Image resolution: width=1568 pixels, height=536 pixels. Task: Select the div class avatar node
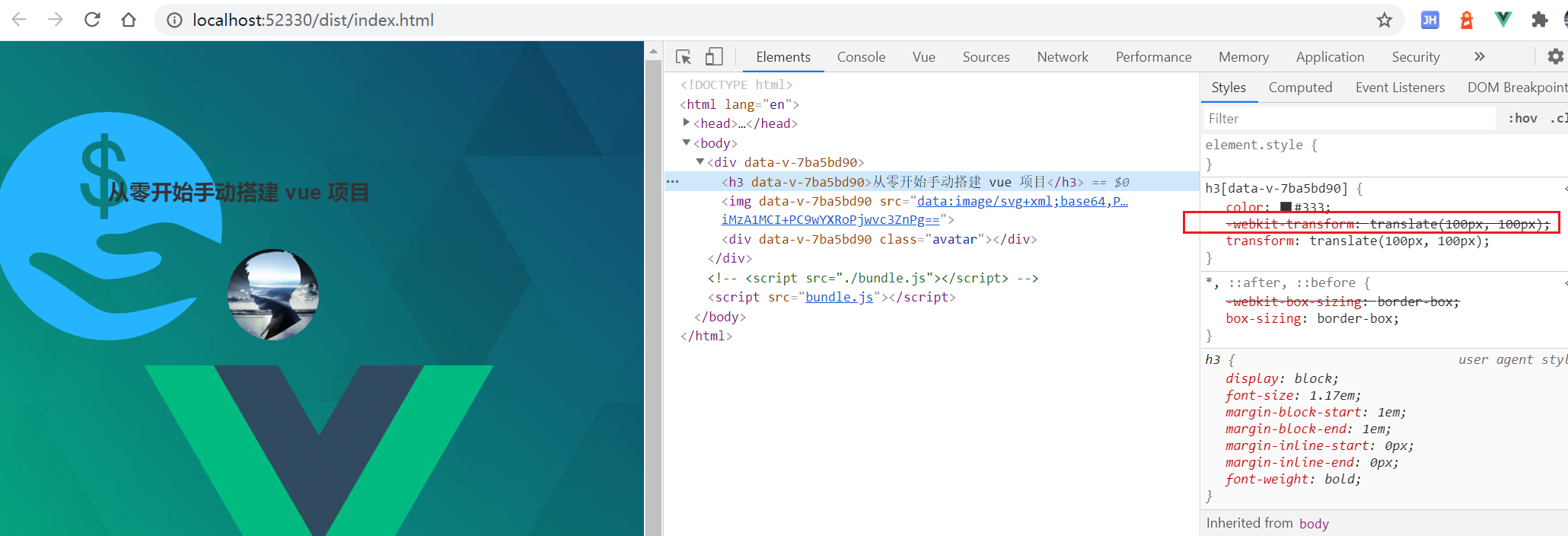(x=879, y=239)
